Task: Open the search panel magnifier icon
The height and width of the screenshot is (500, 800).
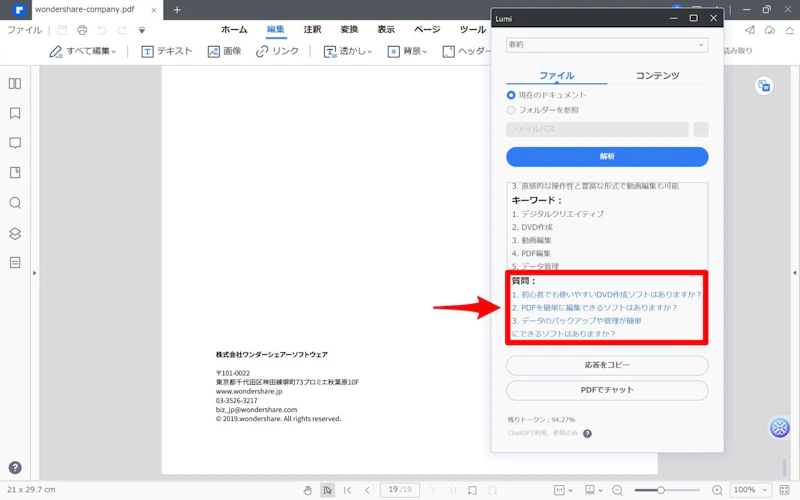Action: pos(15,203)
